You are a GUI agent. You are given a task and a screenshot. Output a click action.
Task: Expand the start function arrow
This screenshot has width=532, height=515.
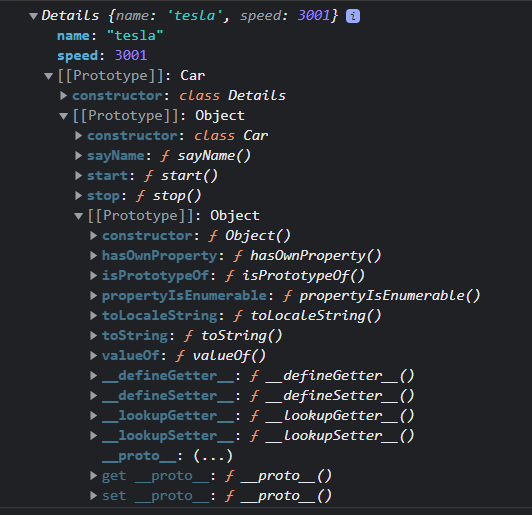point(78,176)
